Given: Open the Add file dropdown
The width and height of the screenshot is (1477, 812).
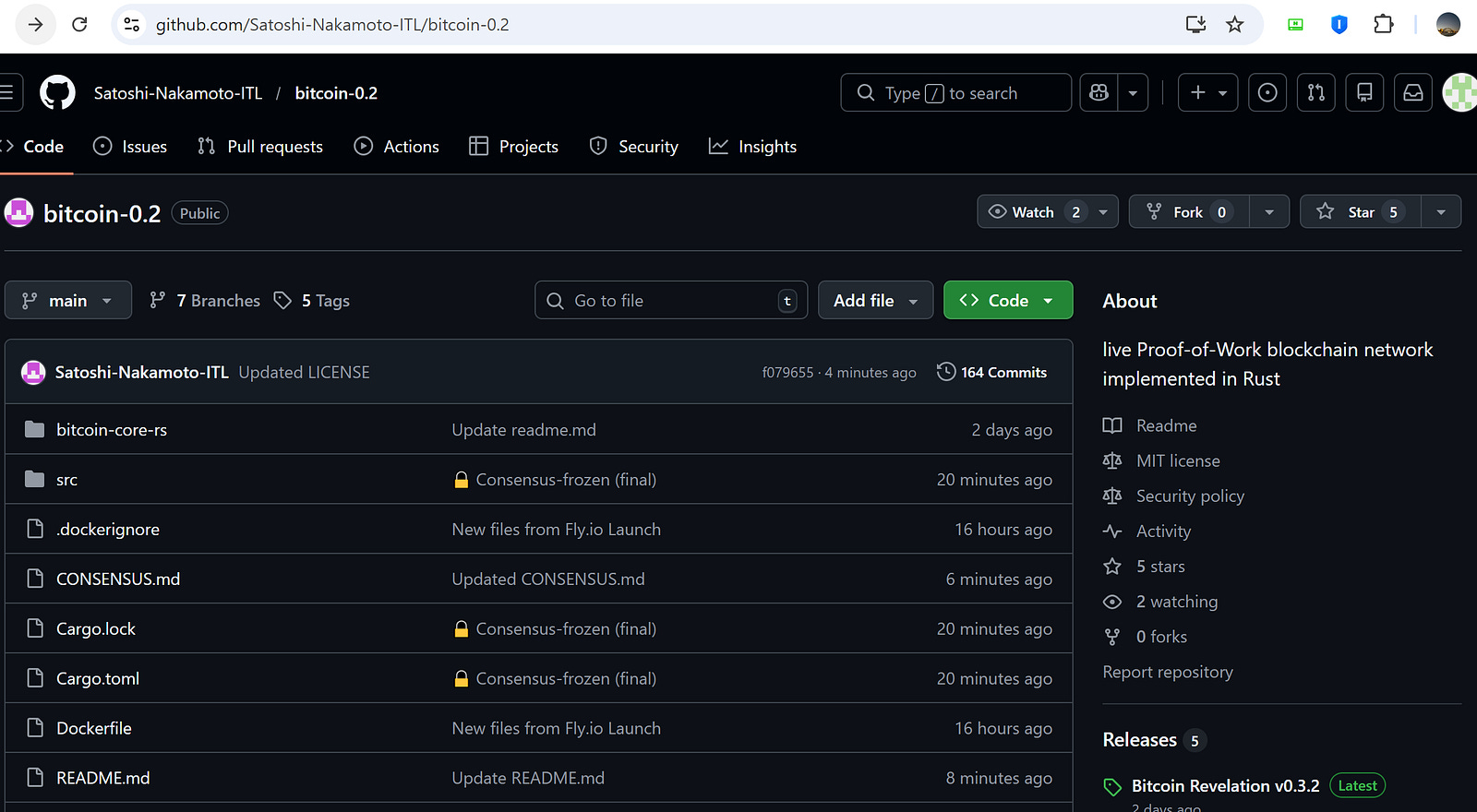Looking at the screenshot, I should tap(875, 301).
